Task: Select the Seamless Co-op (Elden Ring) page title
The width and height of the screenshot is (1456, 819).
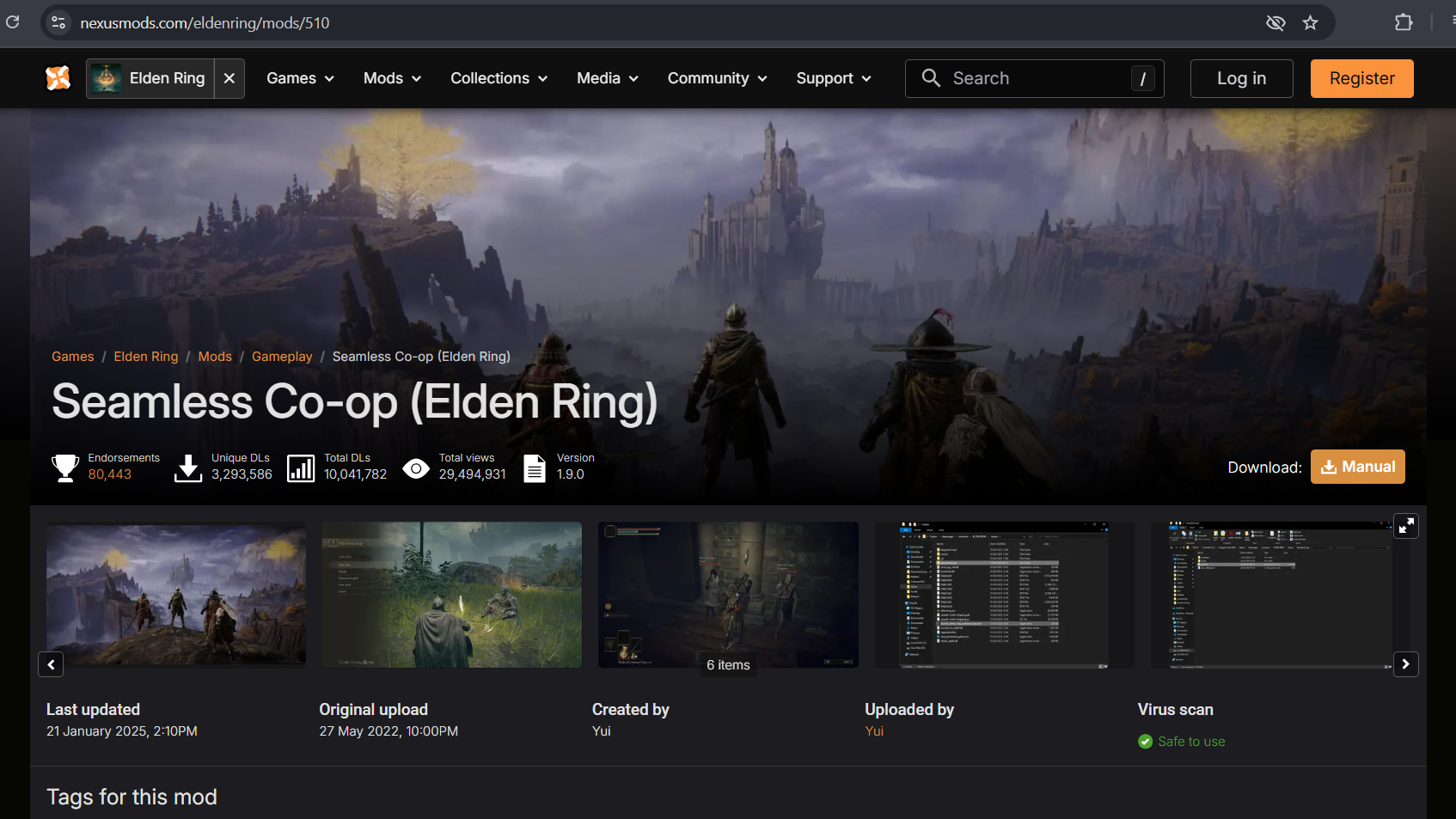Action: [x=355, y=402]
